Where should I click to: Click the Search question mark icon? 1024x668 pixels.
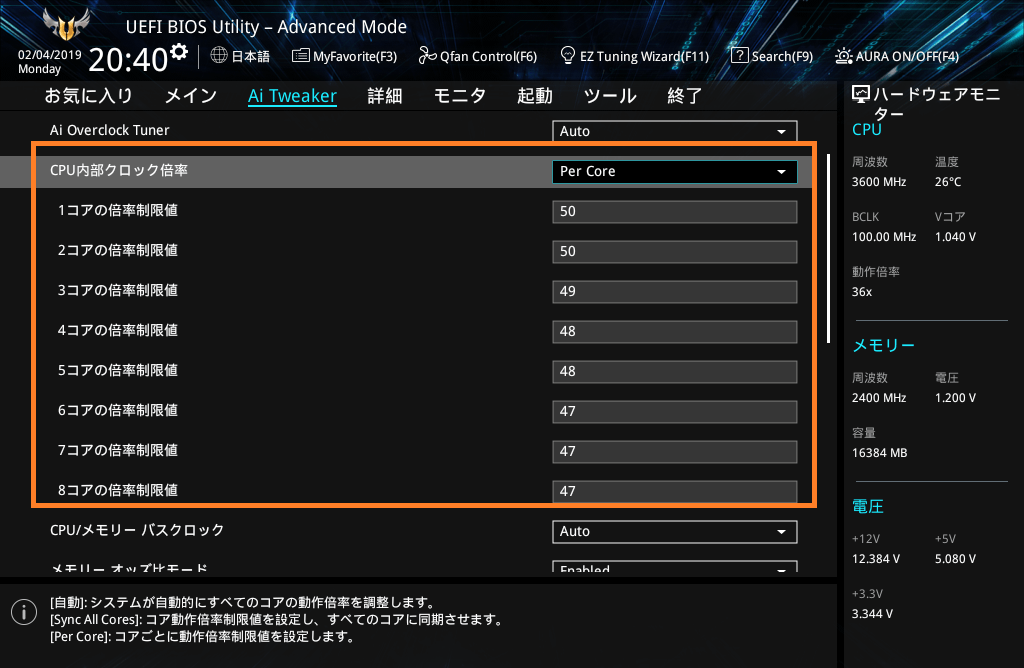click(739, 56)
